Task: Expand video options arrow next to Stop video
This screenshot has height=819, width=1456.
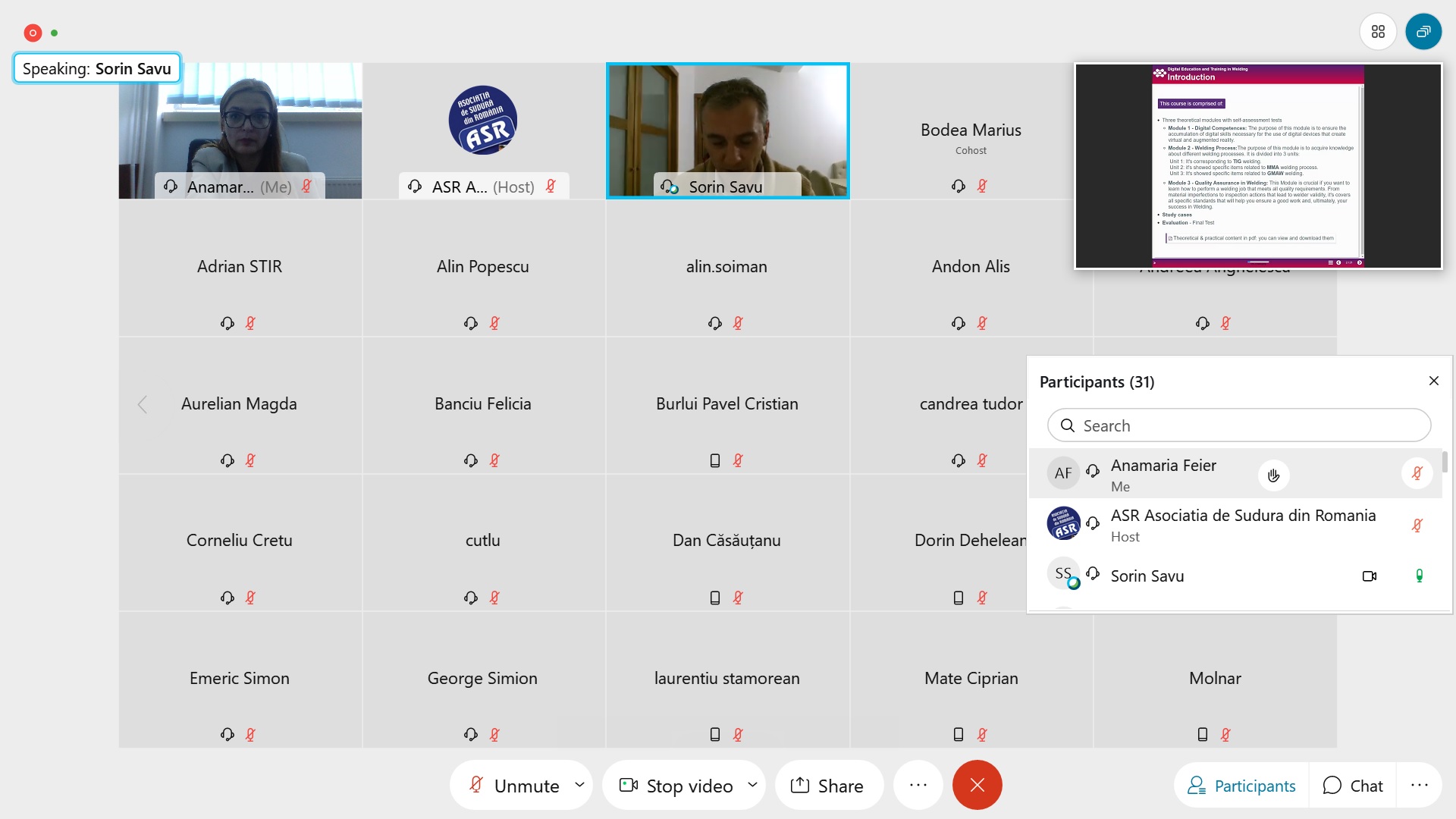Action: coord(752,785)
